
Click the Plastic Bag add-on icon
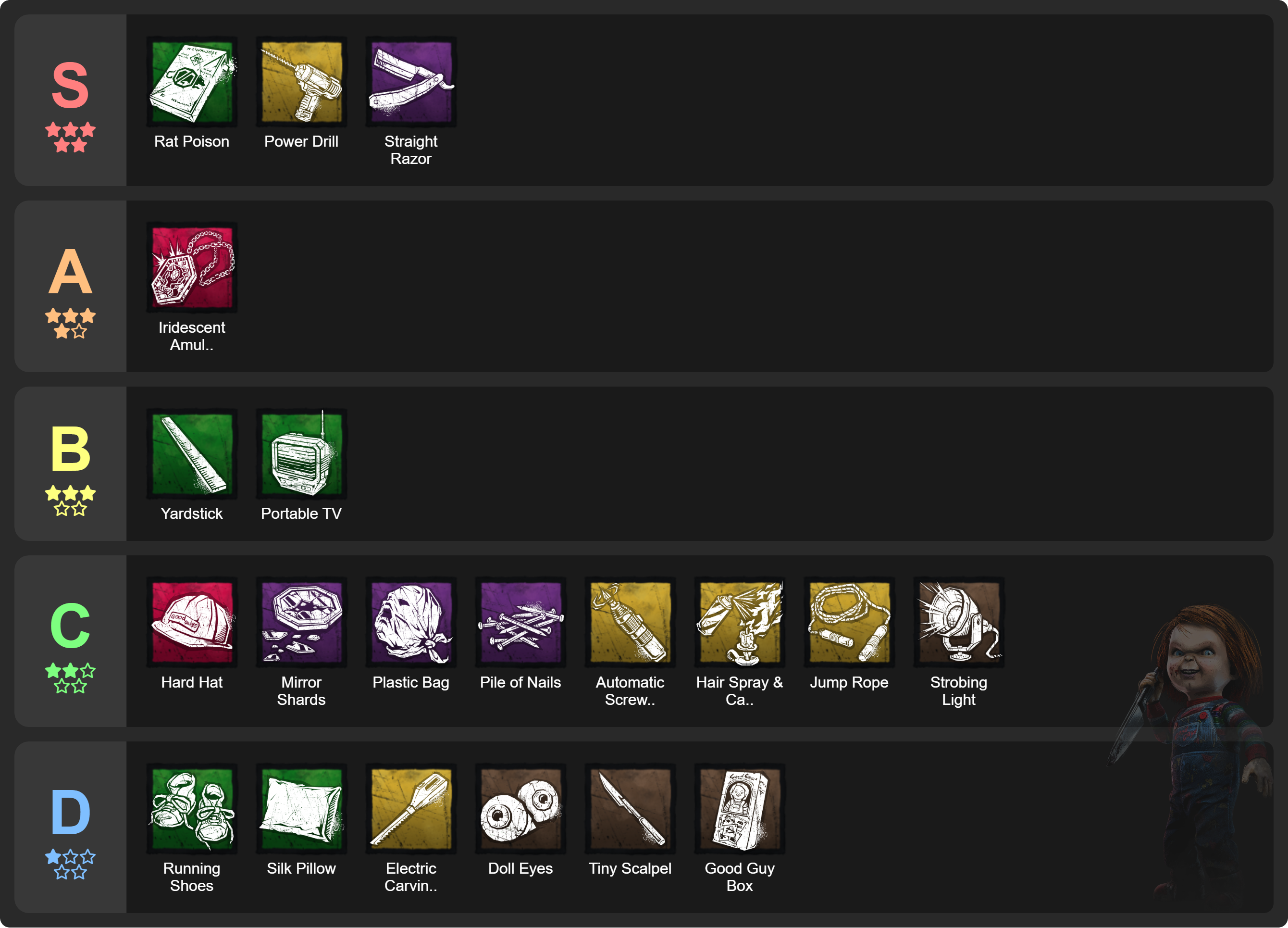pyautogui.click(x=411, y=622)
